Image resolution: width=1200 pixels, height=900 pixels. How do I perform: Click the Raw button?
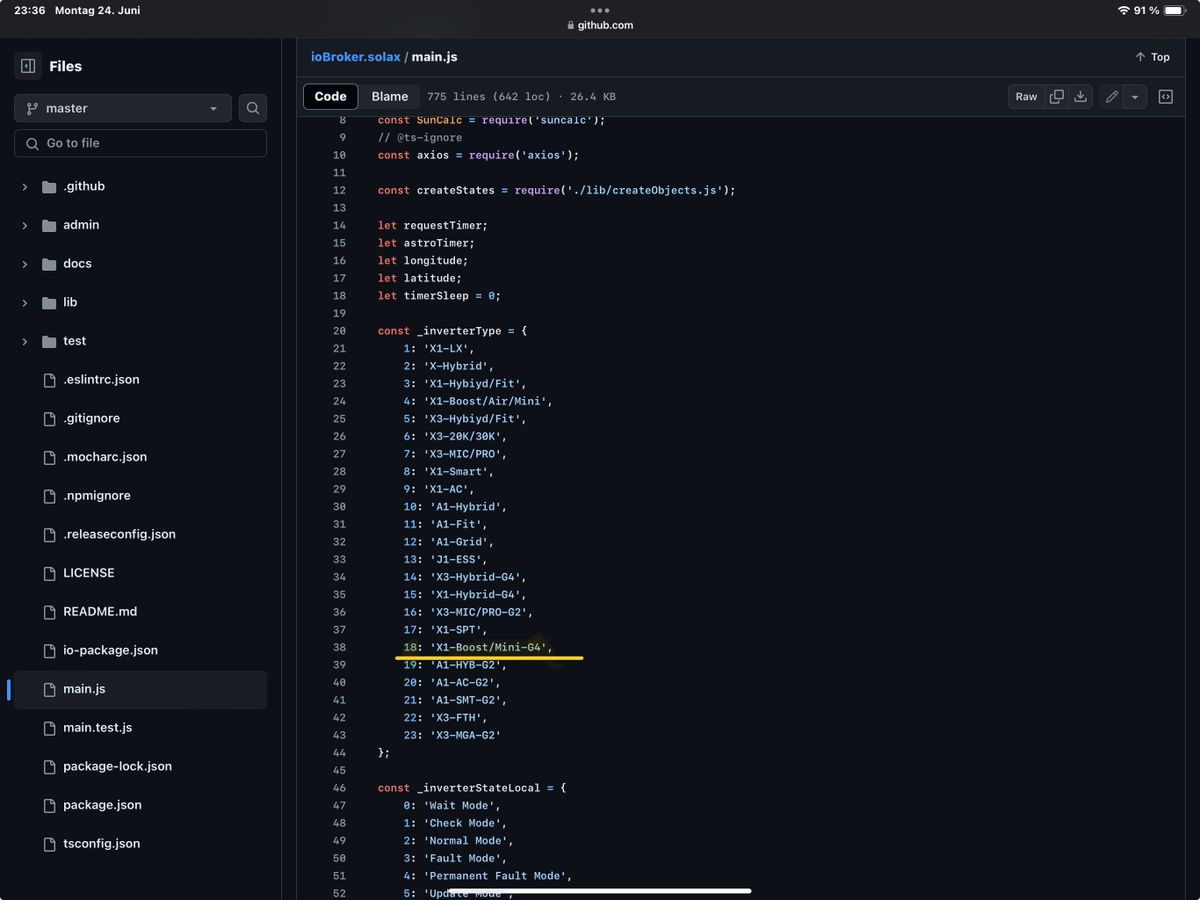click(x=1026, y=96)
